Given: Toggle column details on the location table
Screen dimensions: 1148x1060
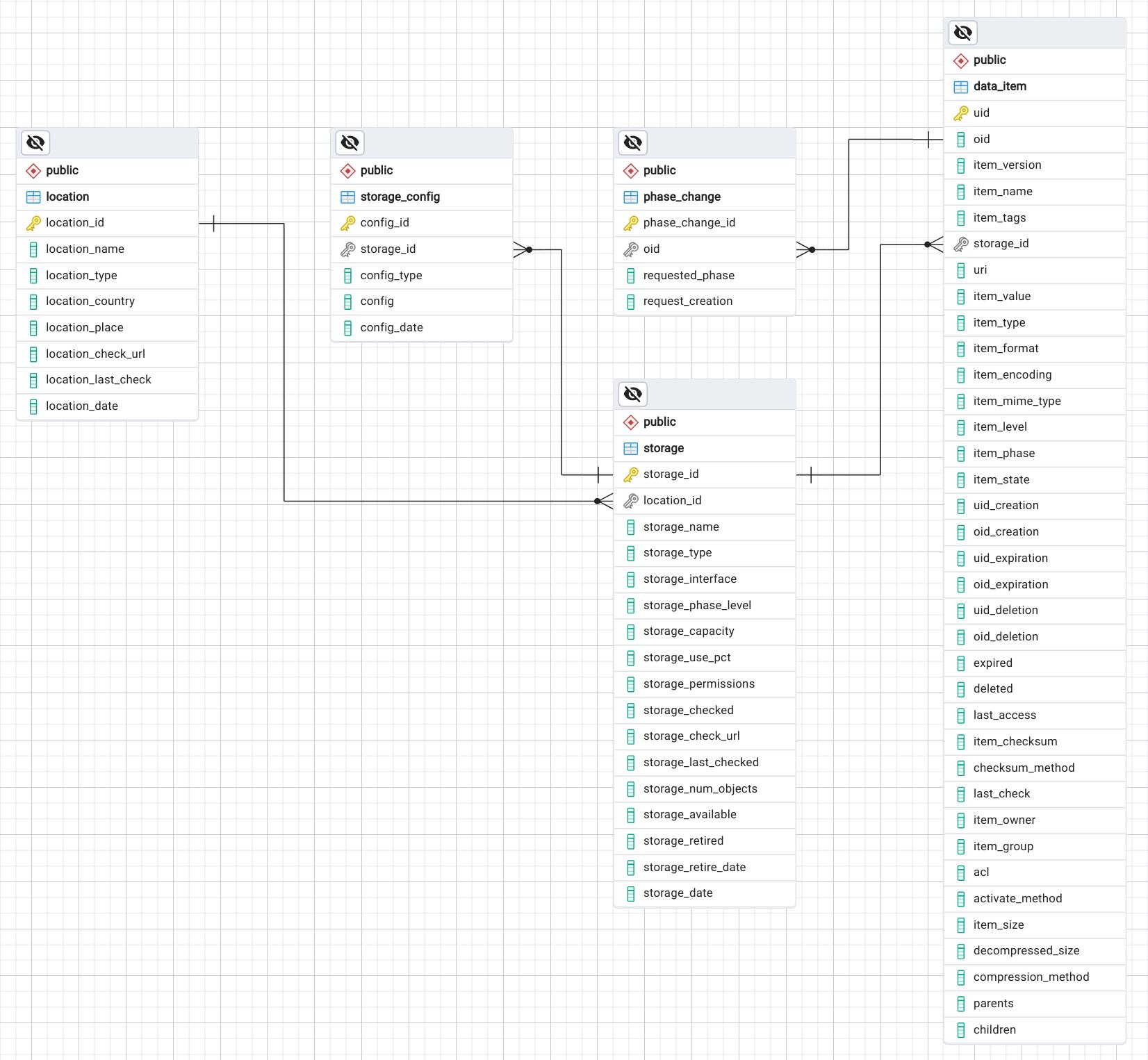Looking at the screenshot, I should click(35, 143).
